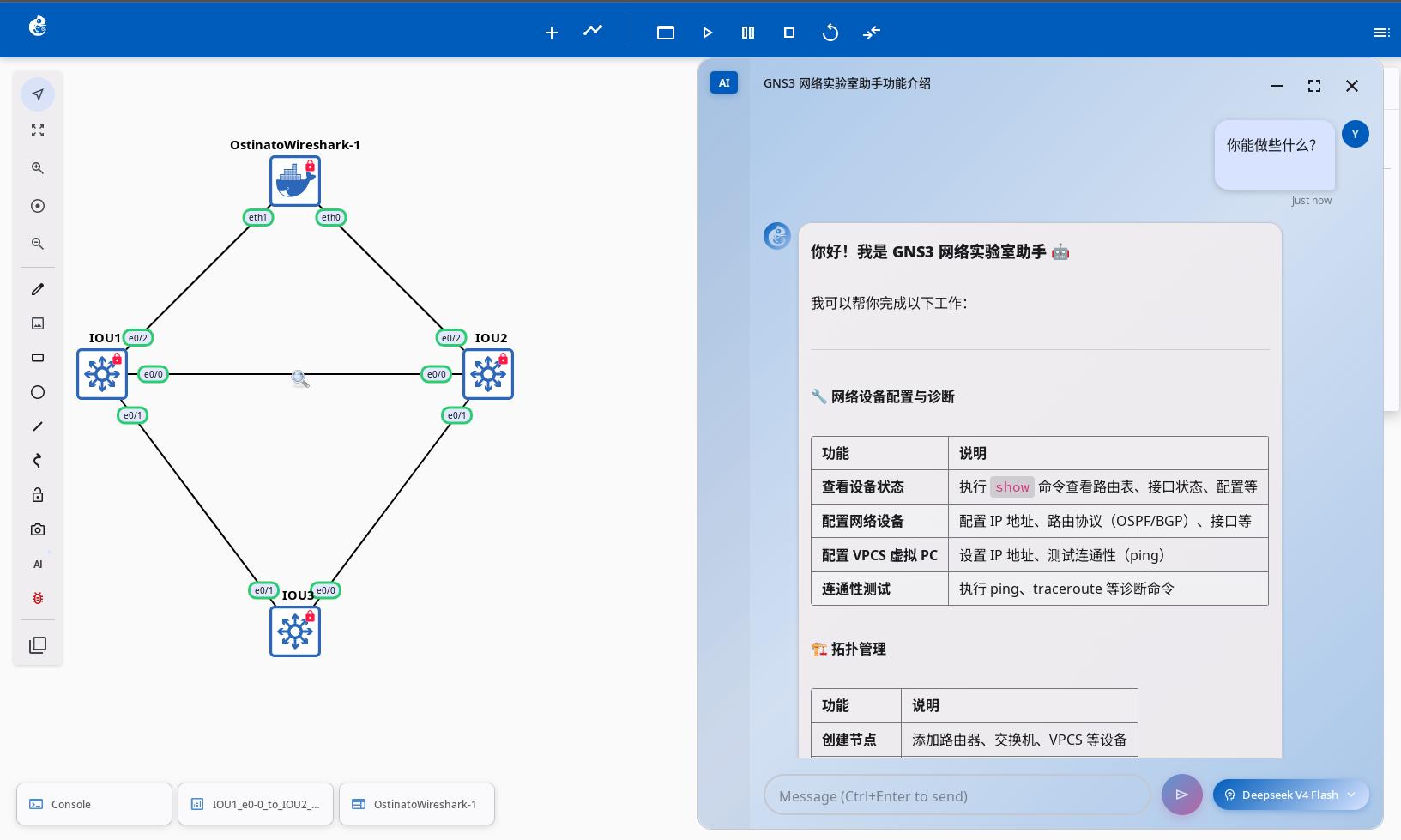Image resolution: width=1401 pixels, height=840 pixels.
Task: Open the IOU1_e0-0_to_IOU2 capture tab
Action: pos(256,804)
